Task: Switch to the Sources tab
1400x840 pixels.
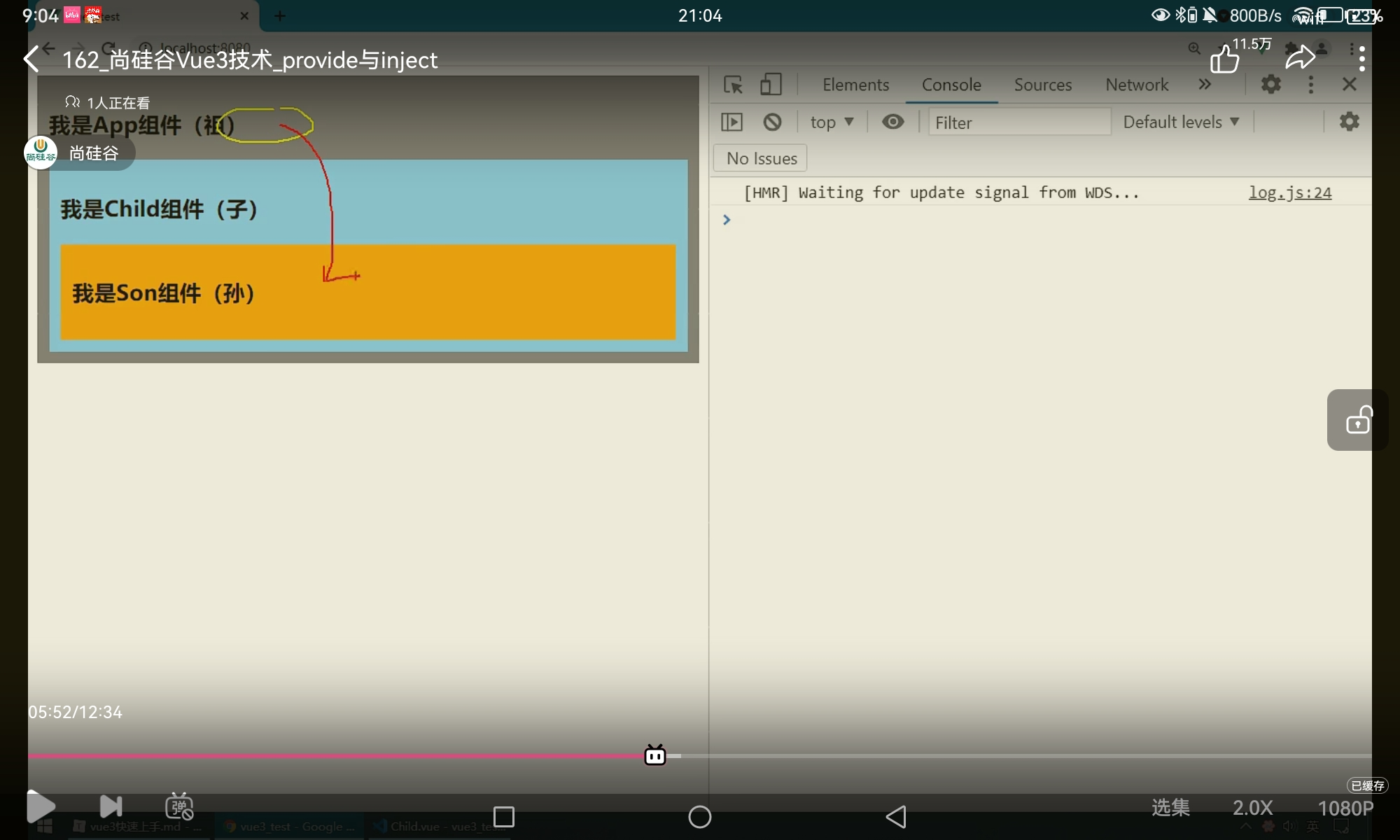Action: click(1042, 85)
